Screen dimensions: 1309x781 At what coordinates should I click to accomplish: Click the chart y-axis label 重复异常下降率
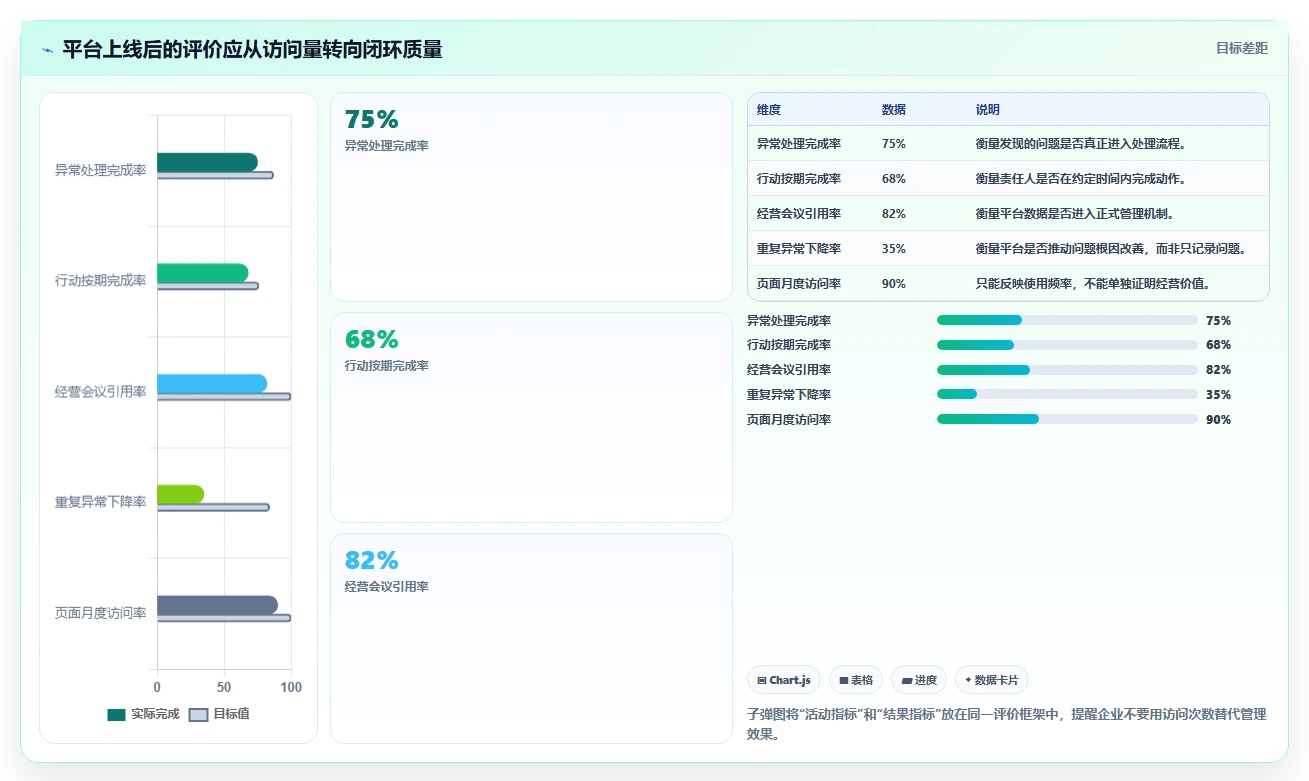coord(101,502)
